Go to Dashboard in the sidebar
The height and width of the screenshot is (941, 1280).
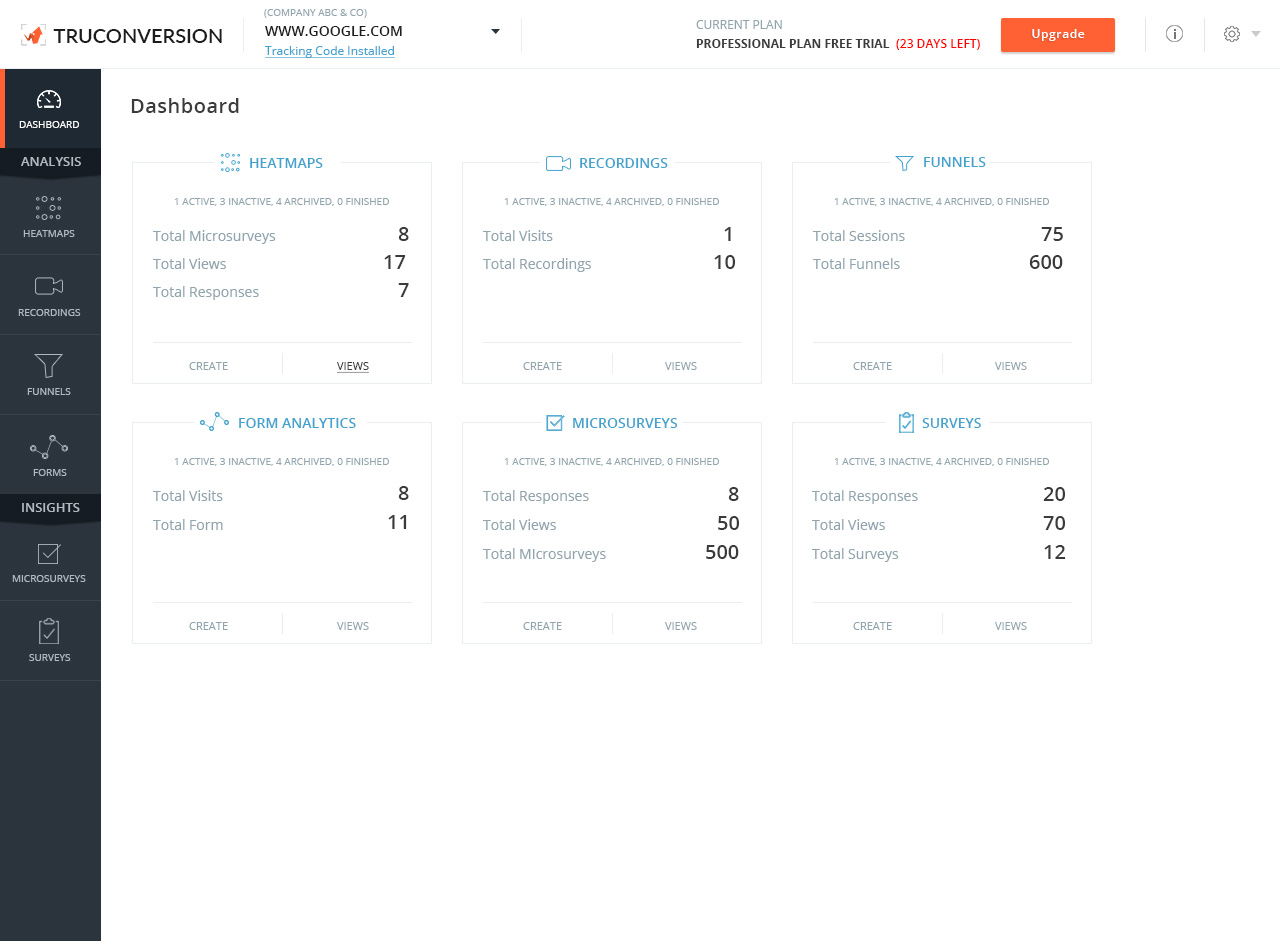tap(49, 109)
